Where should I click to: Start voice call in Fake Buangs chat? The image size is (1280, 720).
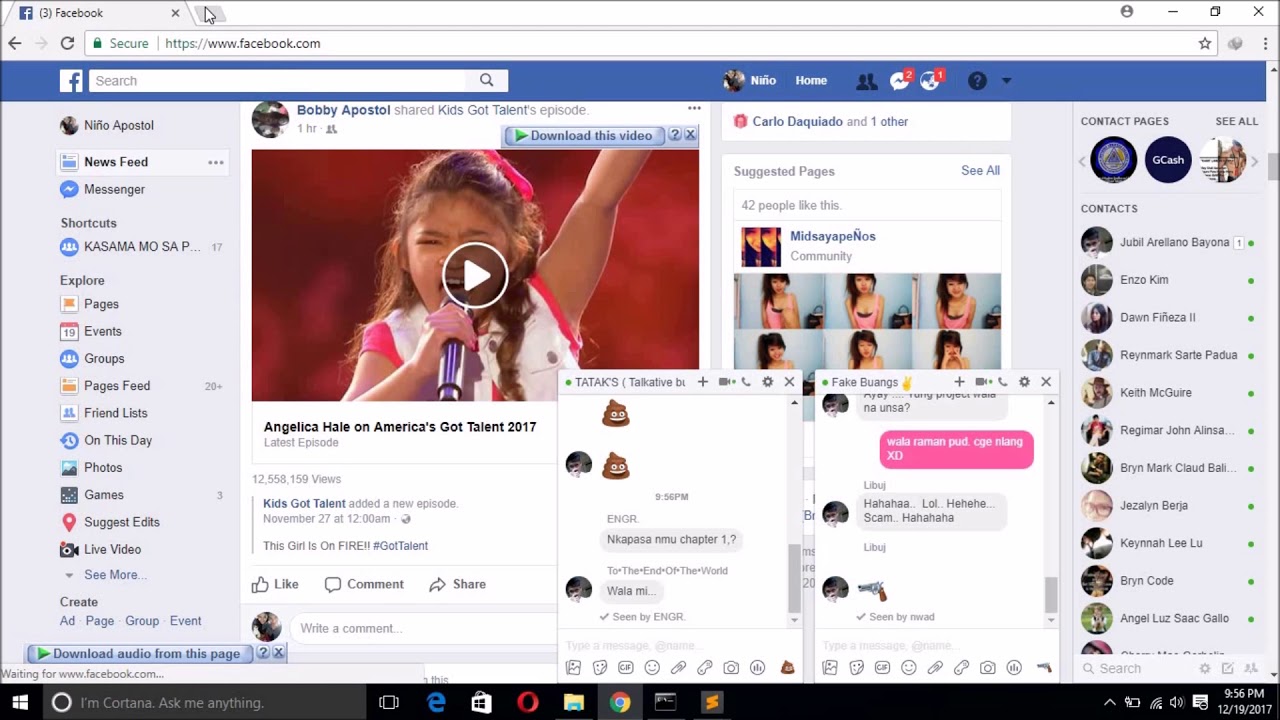[x=1003, y=382]
